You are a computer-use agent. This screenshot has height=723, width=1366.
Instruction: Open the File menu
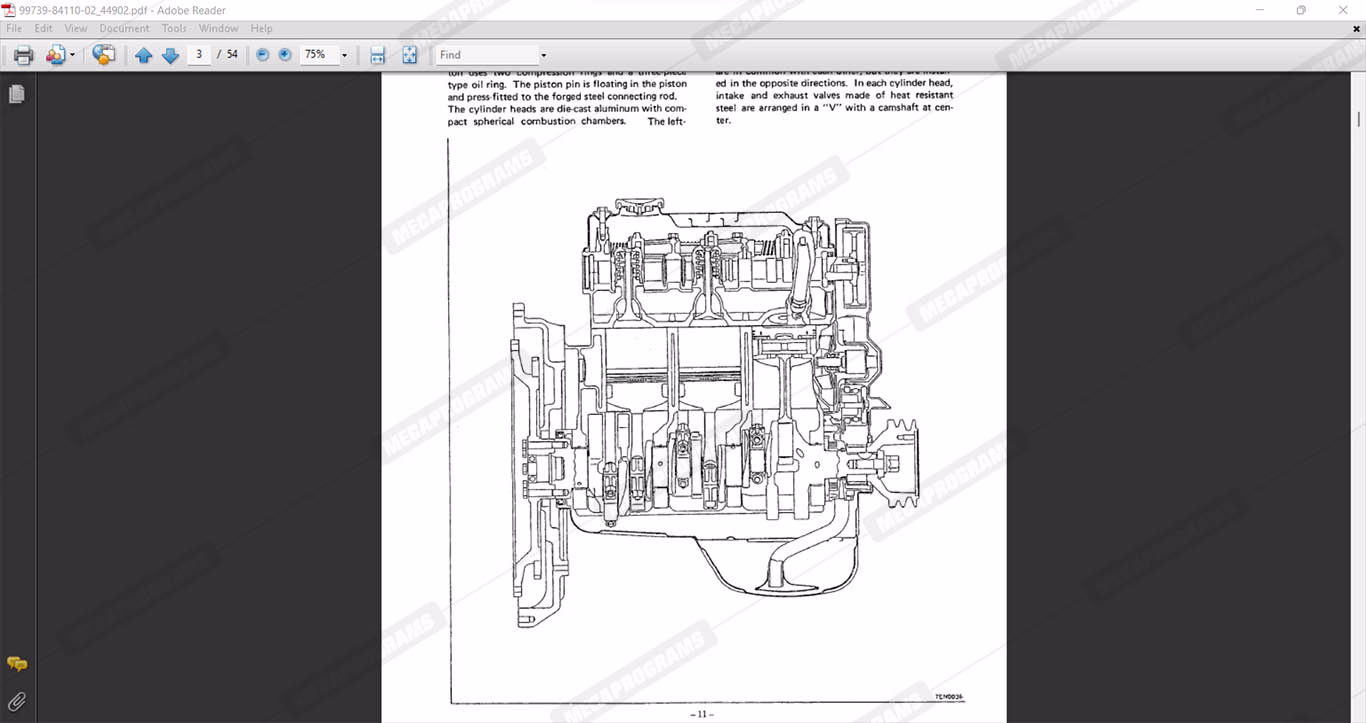[14, 29]
